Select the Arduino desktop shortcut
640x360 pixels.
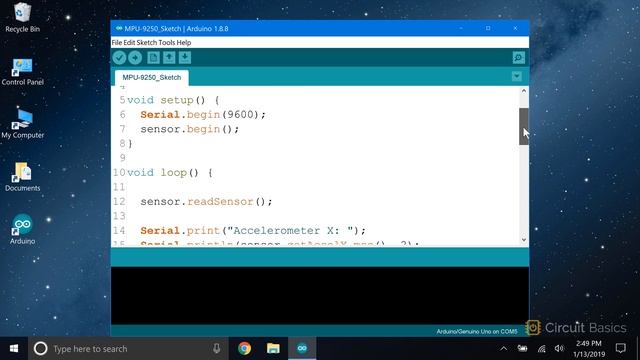tap(22, 229)
